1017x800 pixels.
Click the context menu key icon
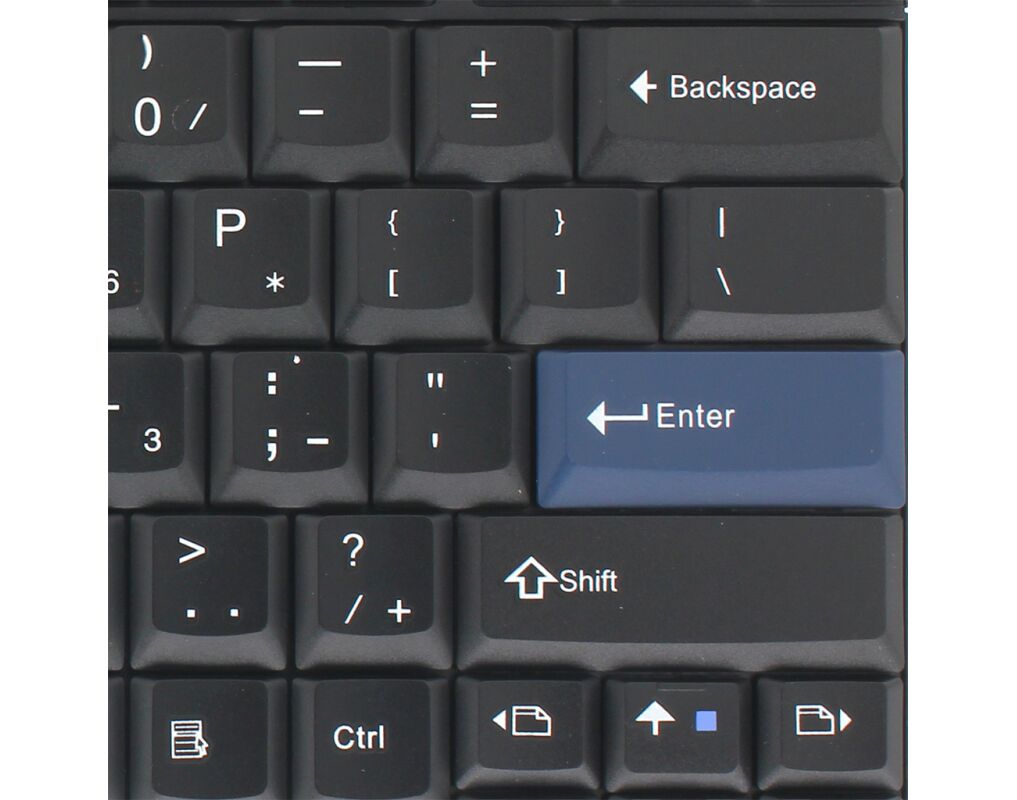[209, 738]
